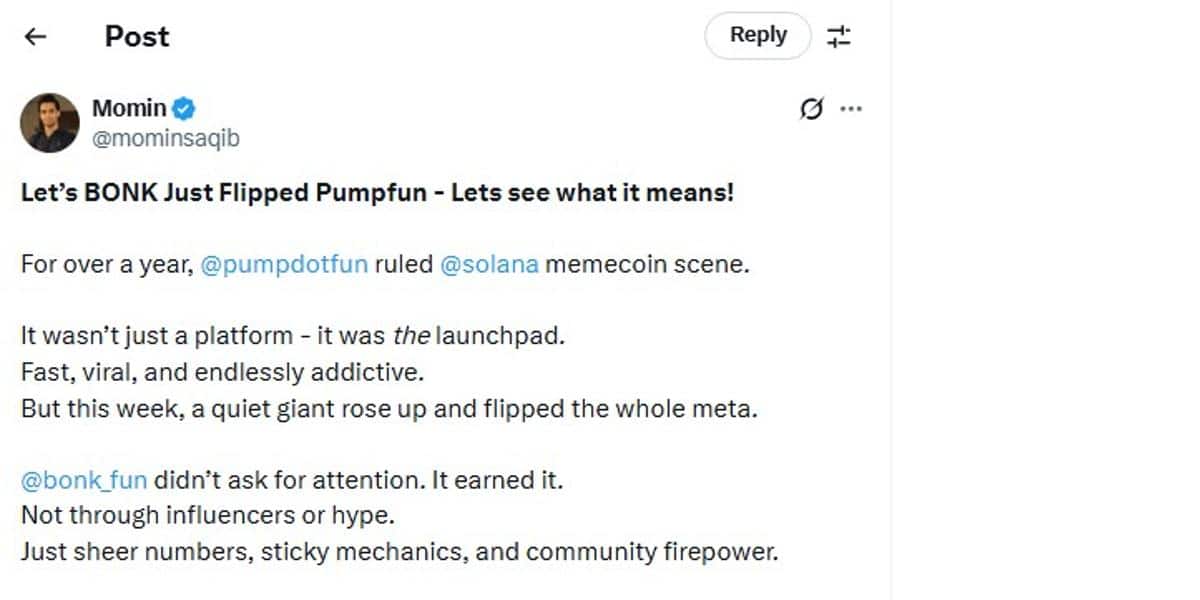Click 'Fast, viral, and endlessly addictive' line

point(223,372)
